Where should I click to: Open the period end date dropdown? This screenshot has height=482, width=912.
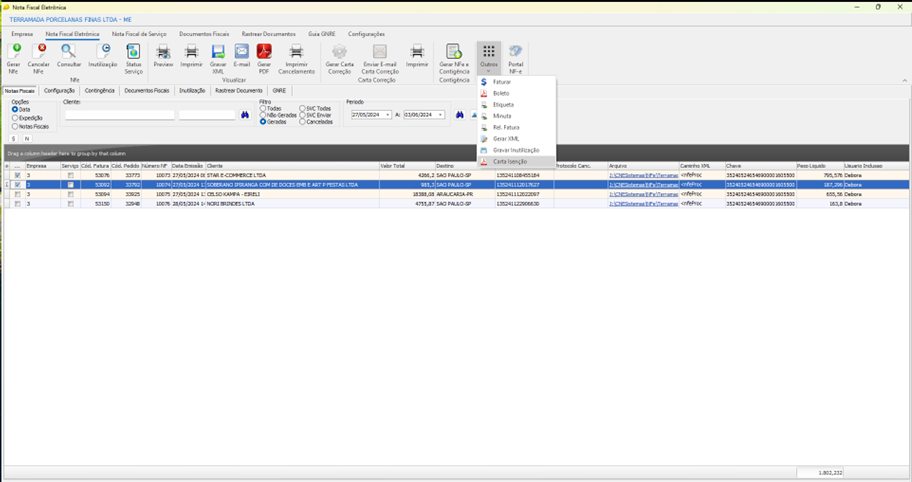tap(441, 115)
